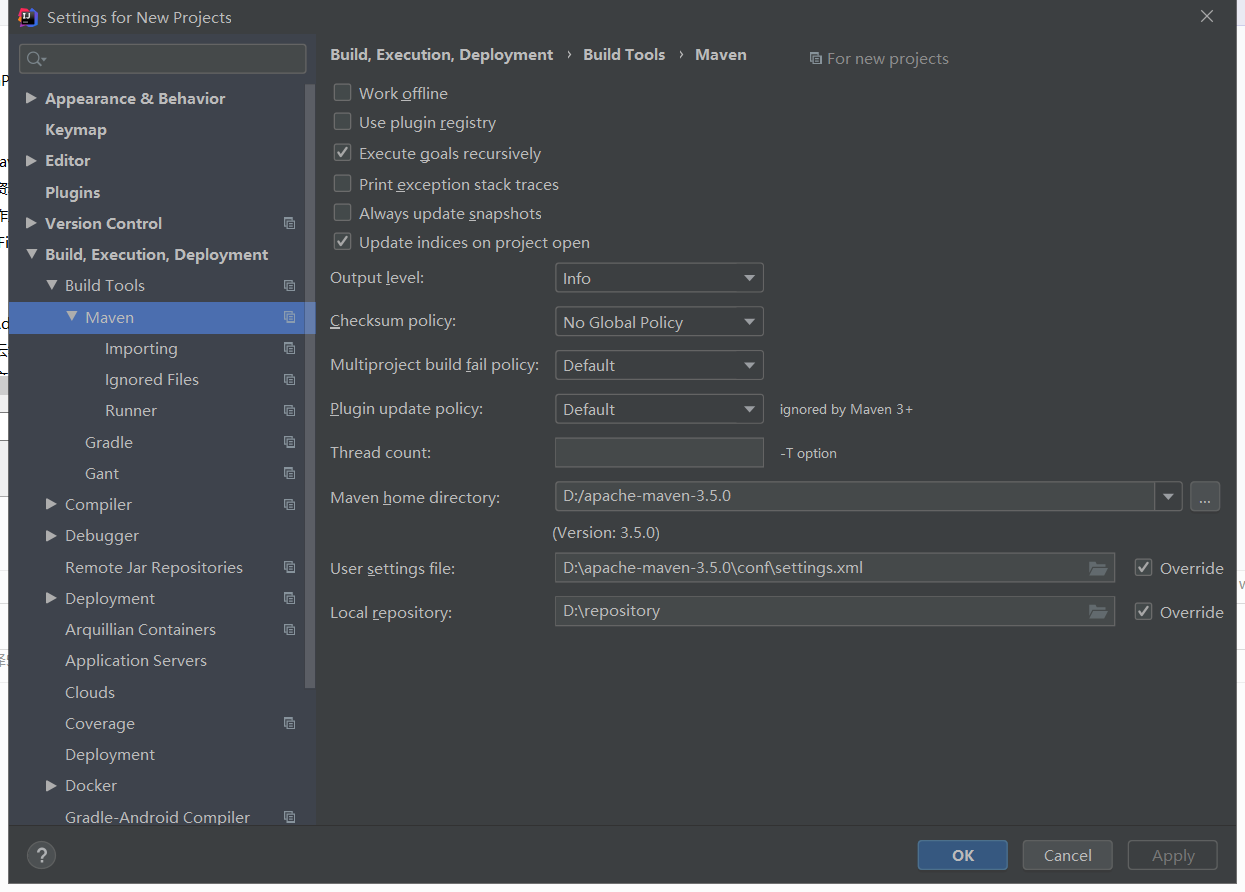Click the per-project icon next to Build Tools
Screen dimensions: 1245x892
click(x=289, y=285)
